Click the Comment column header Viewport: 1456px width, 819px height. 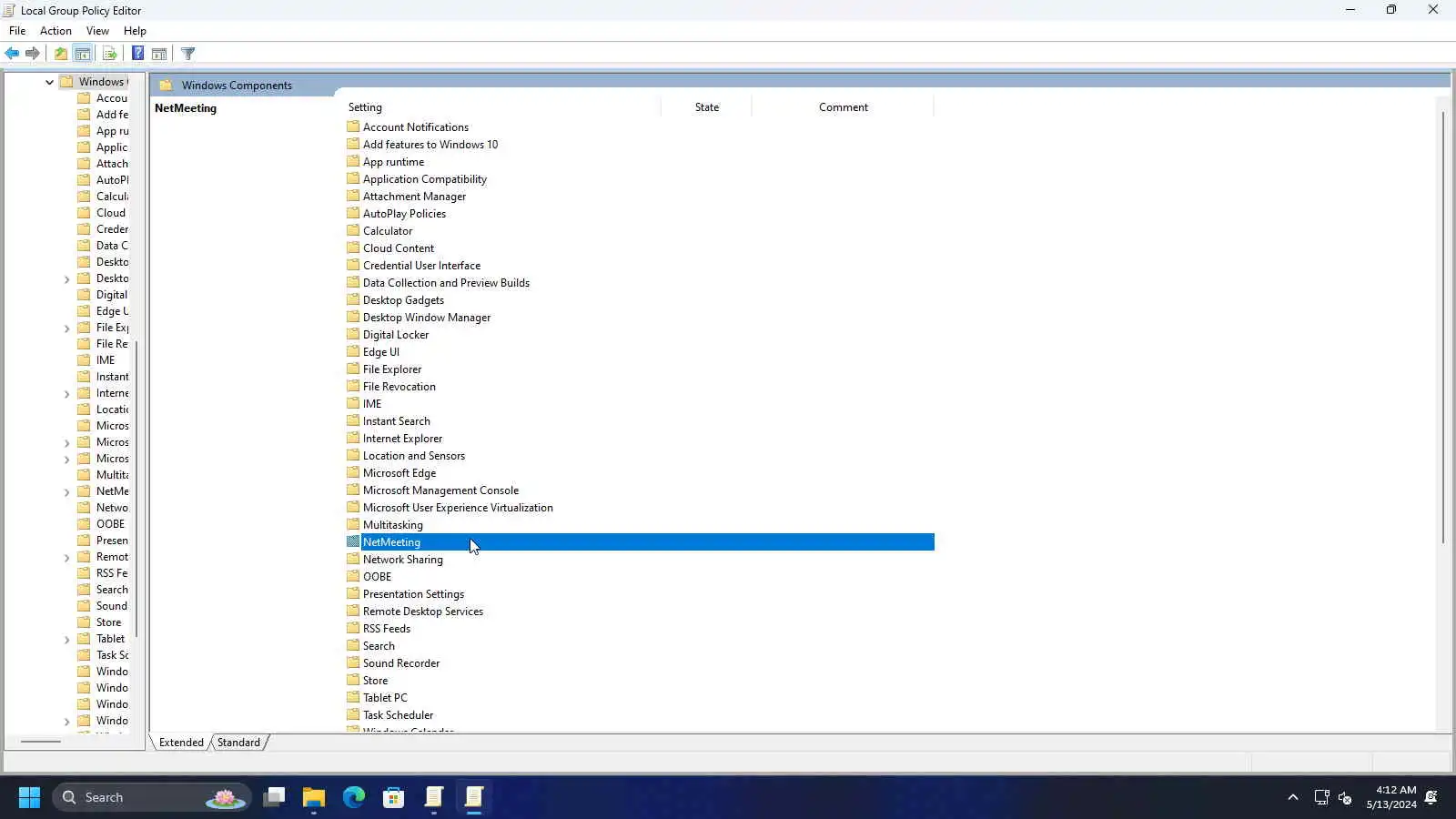pyautogui.click(x=844, y=107)
